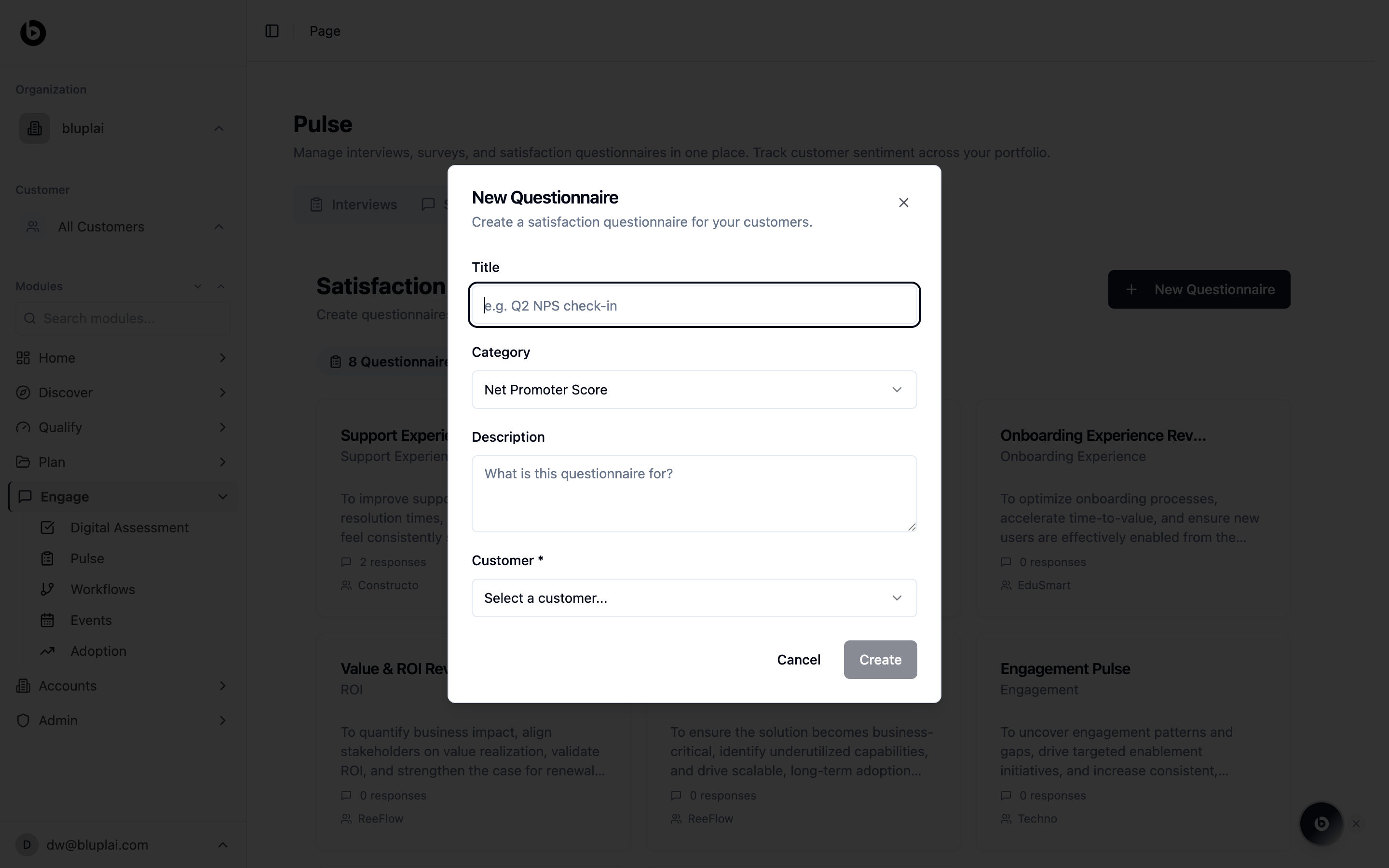Open the Select a customer dropdown

point(694,598)
